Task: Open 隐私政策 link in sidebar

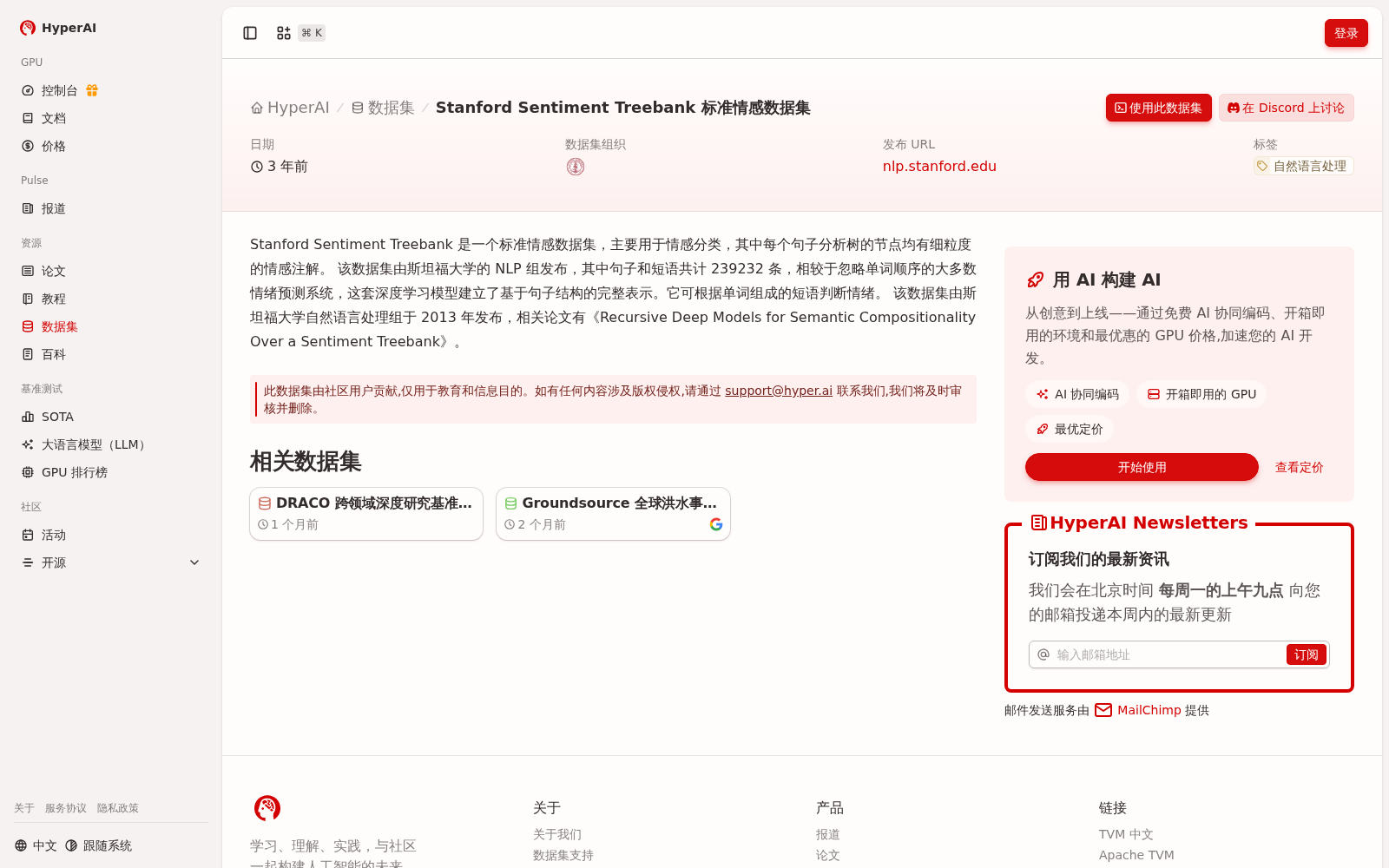Action: coord(118,808)
